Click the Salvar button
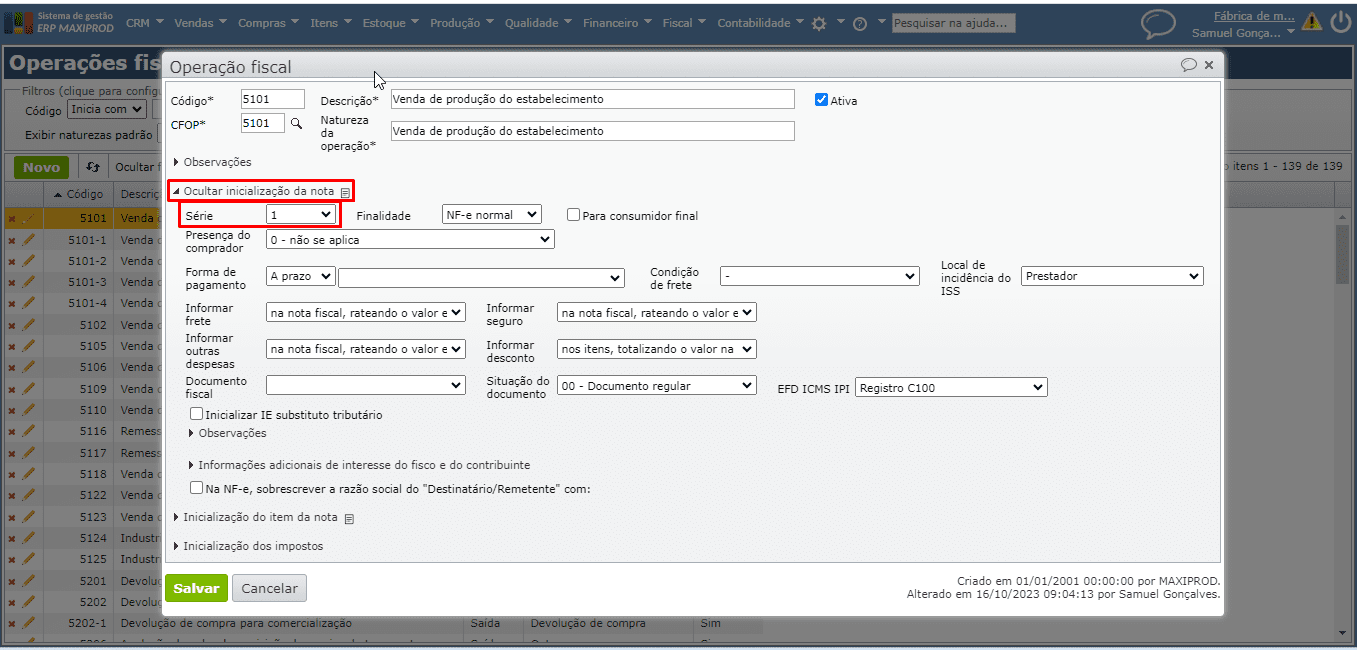The width and height of the screenshot is (1357, 650). click(x=196, y=588)
